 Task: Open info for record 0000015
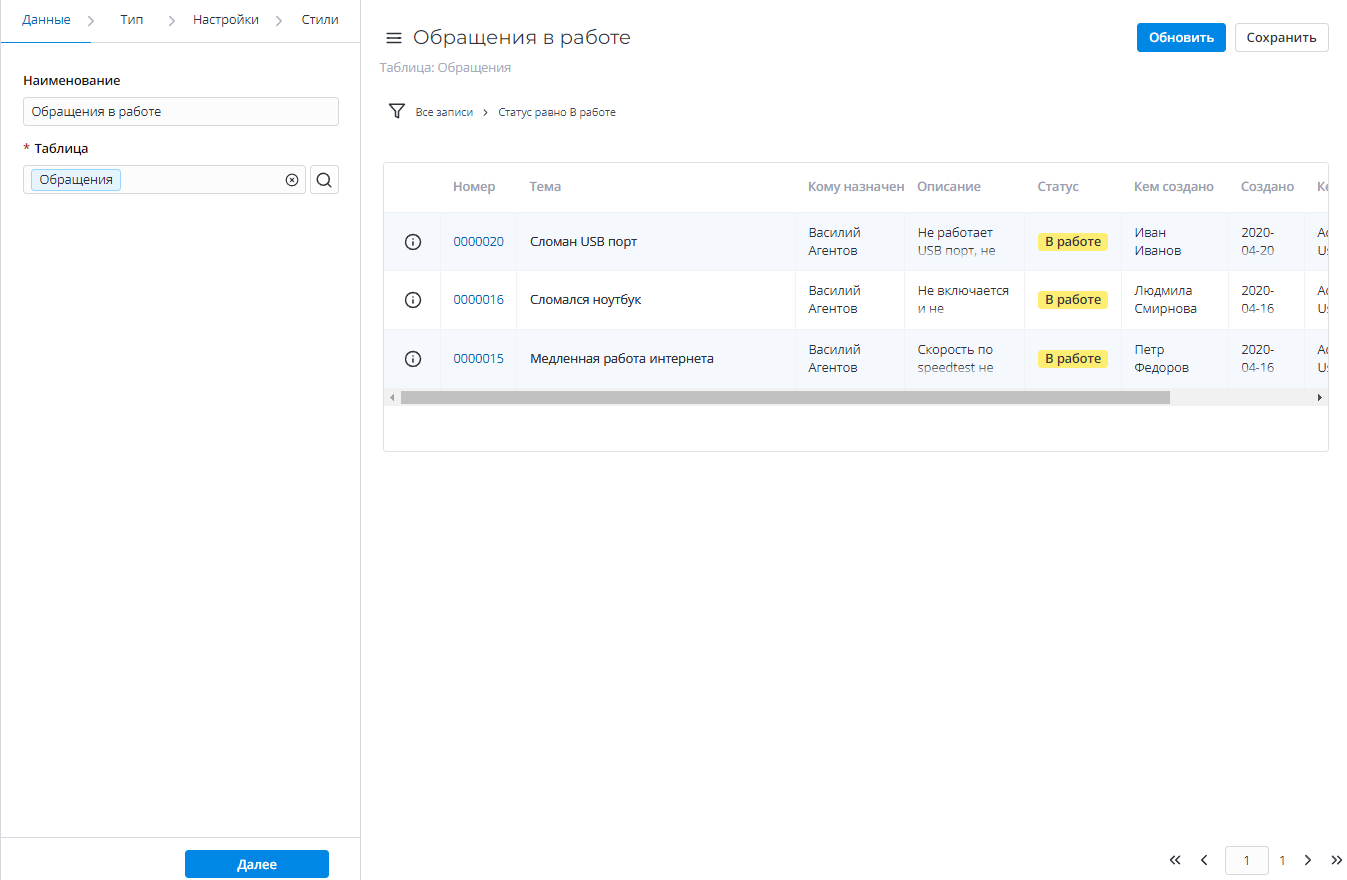point(412,359)
